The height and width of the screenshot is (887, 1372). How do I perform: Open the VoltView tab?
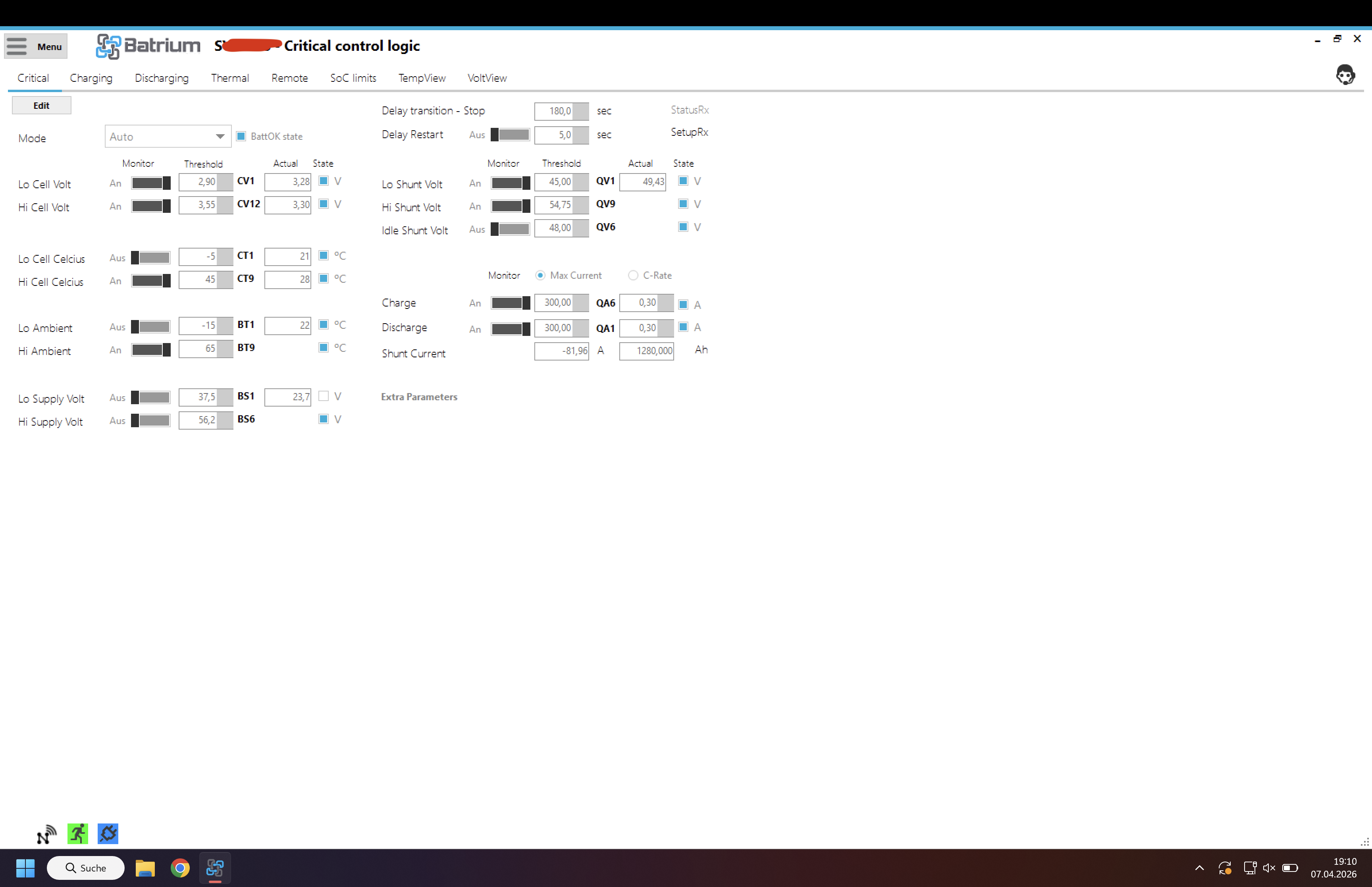486,78
